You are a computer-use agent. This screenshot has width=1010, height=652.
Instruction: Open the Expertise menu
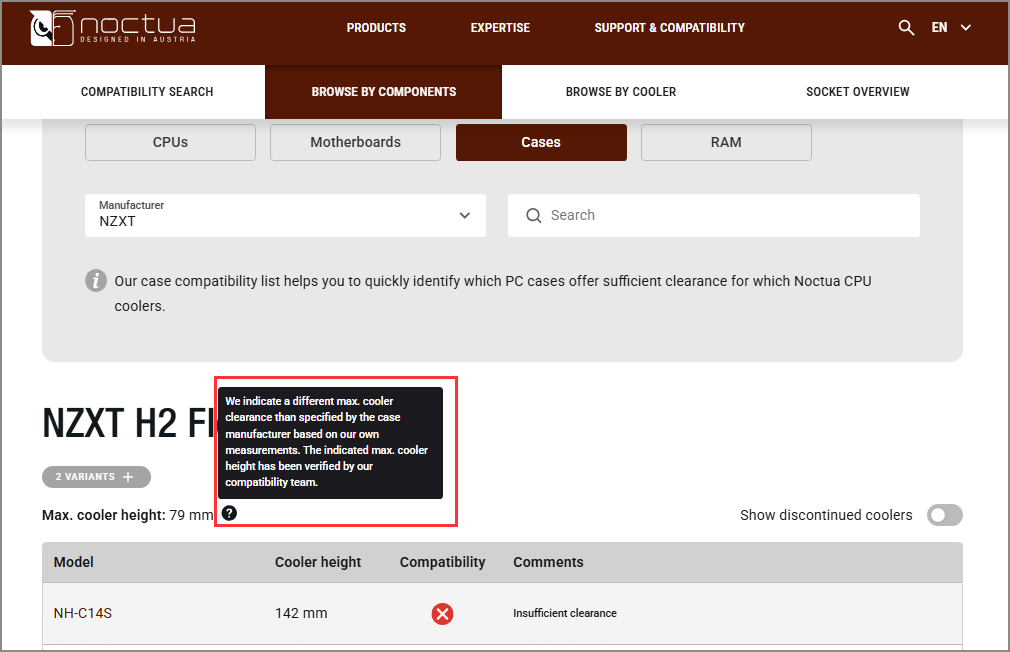coord(500,28)
